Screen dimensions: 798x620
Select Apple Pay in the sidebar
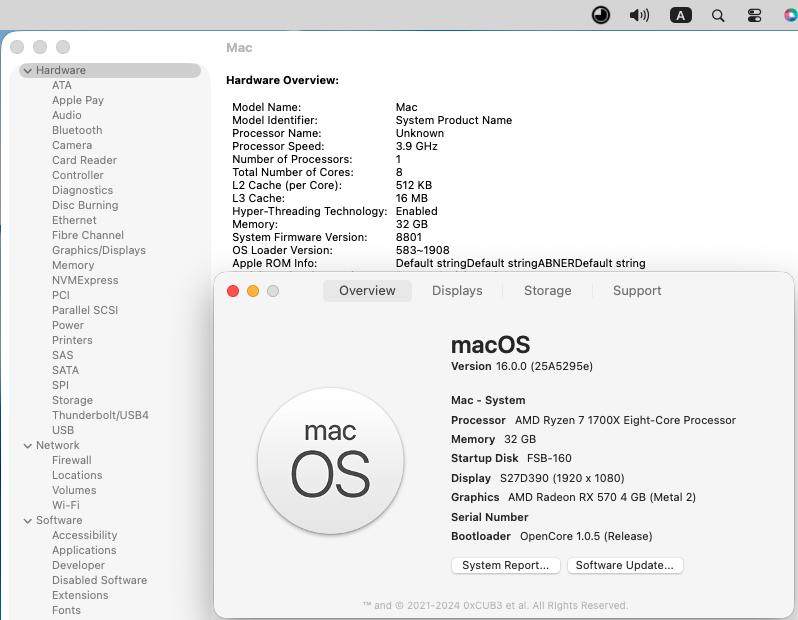click(x=78, y=100)
